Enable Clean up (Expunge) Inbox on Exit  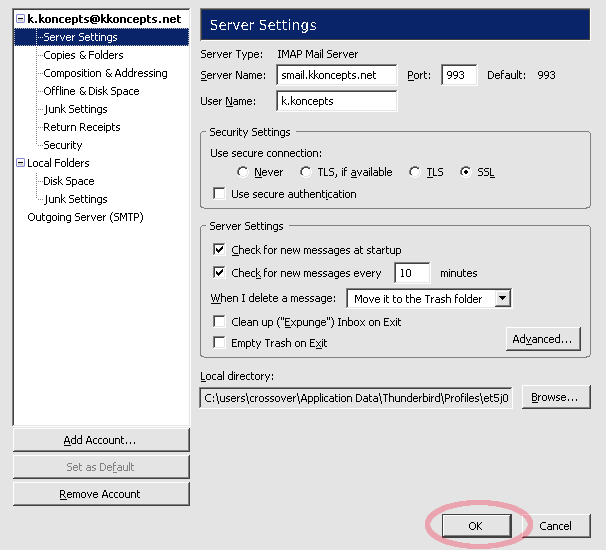click(x=219, y=321)
